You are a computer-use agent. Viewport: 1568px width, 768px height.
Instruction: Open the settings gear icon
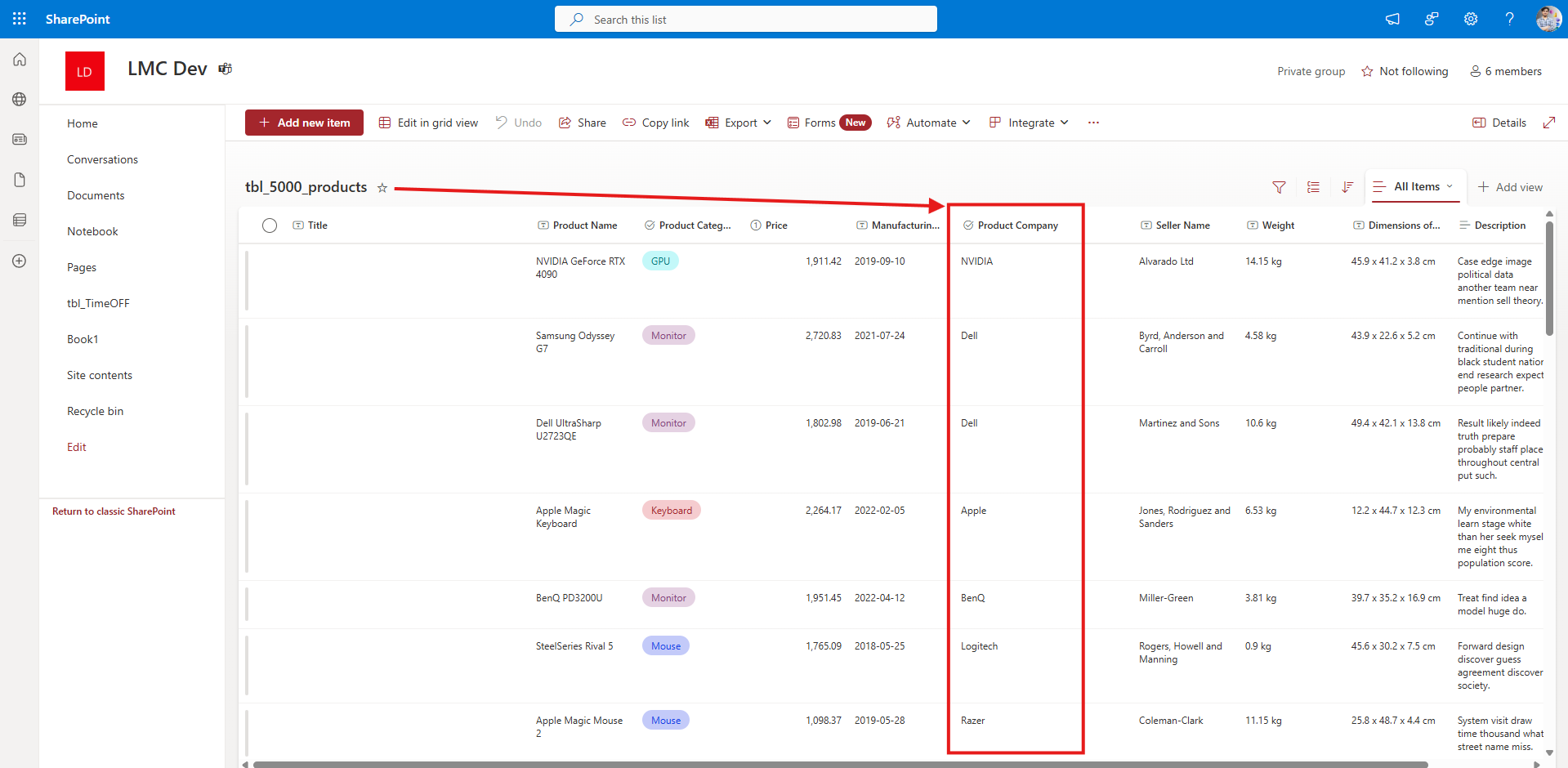point(1471,19)
